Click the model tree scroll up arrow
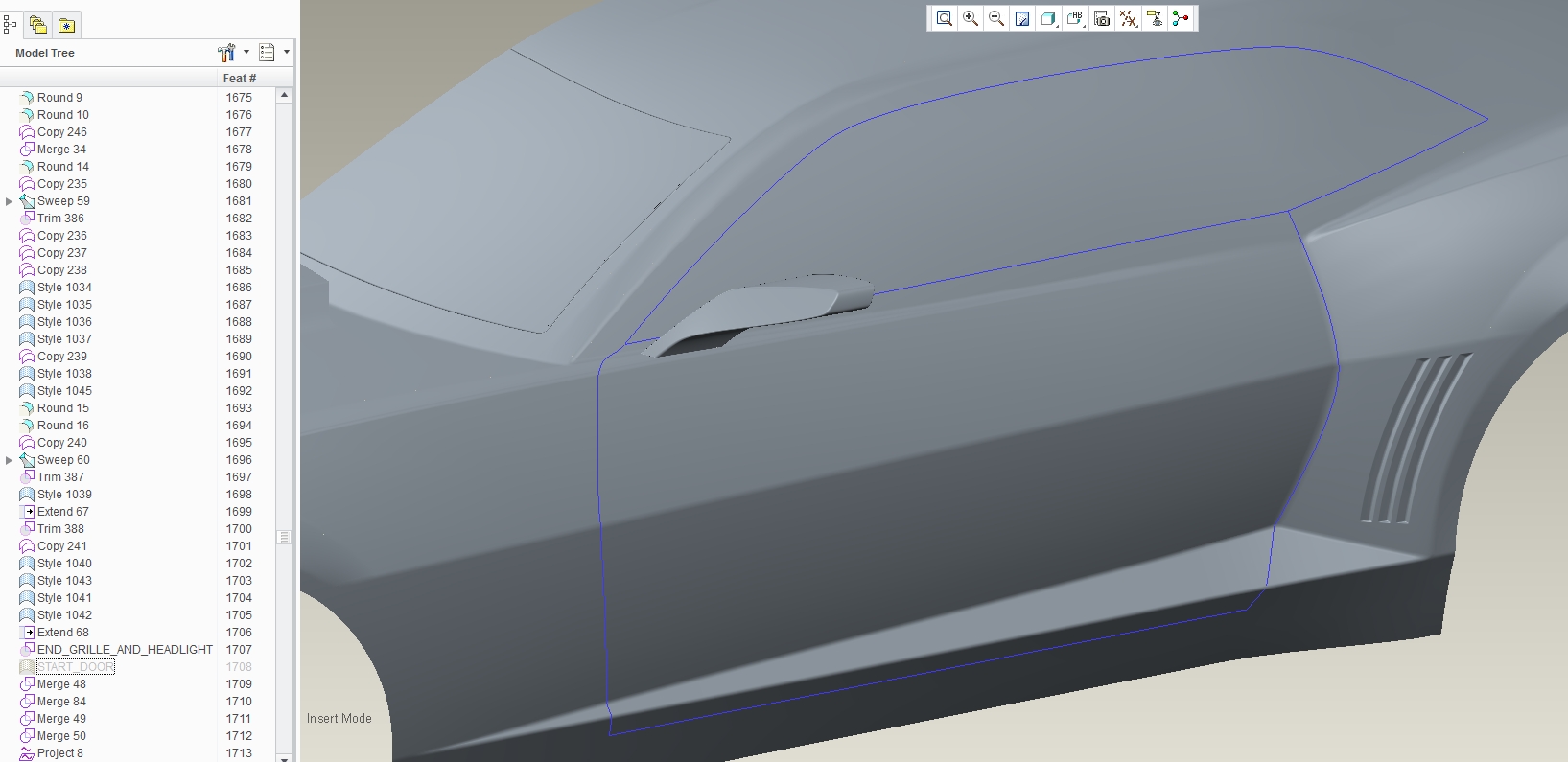Image resolution: width=1568 pixels, height=762 pixels. coord(284,96)
